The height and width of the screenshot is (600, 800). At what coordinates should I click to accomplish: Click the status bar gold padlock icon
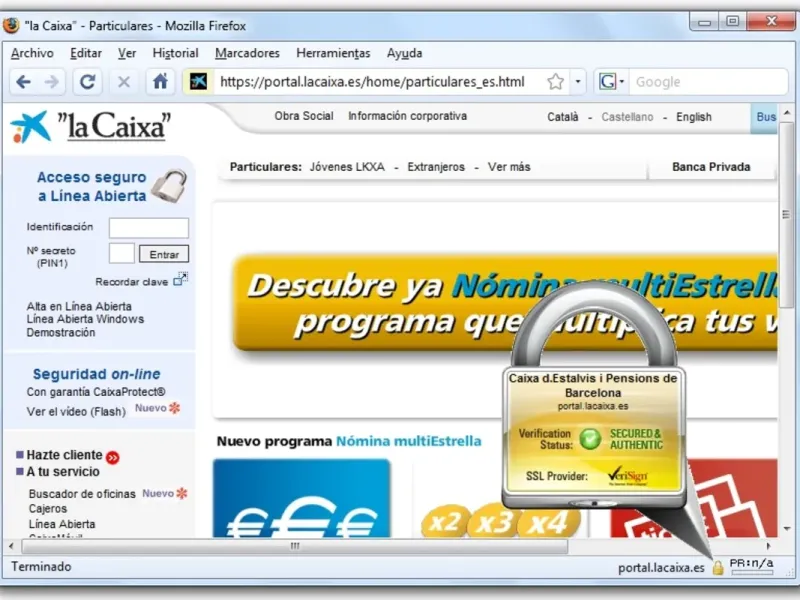point(718,567)
